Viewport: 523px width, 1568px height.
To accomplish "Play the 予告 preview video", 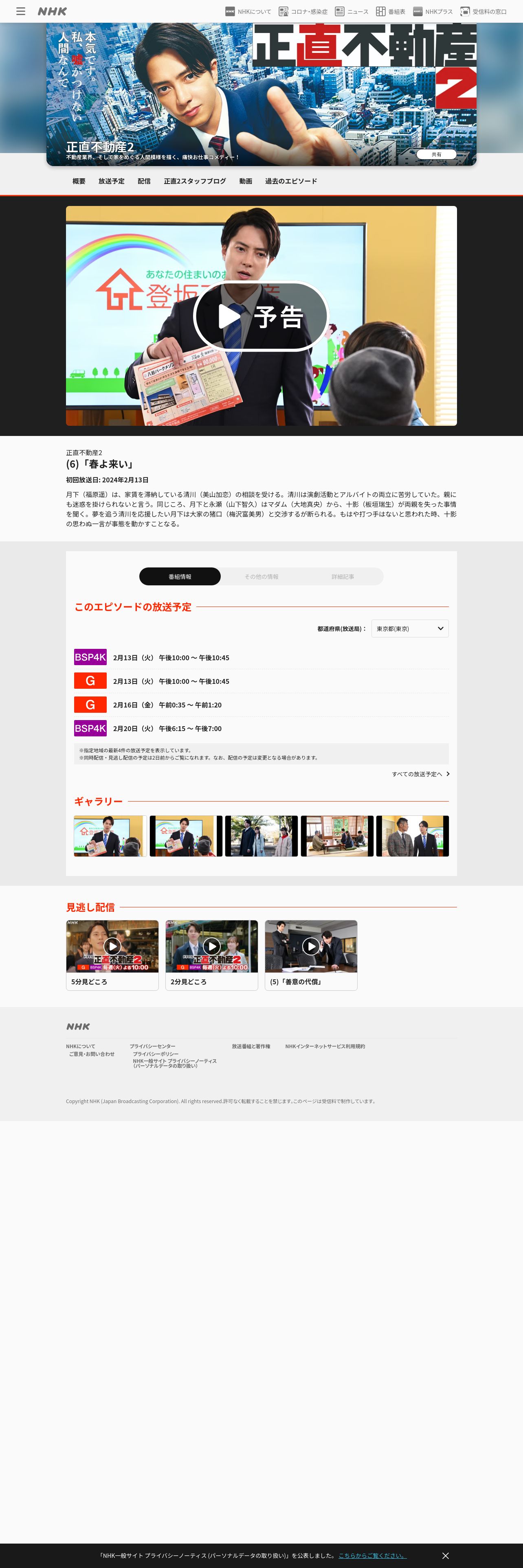I will [x=261, y=316].
